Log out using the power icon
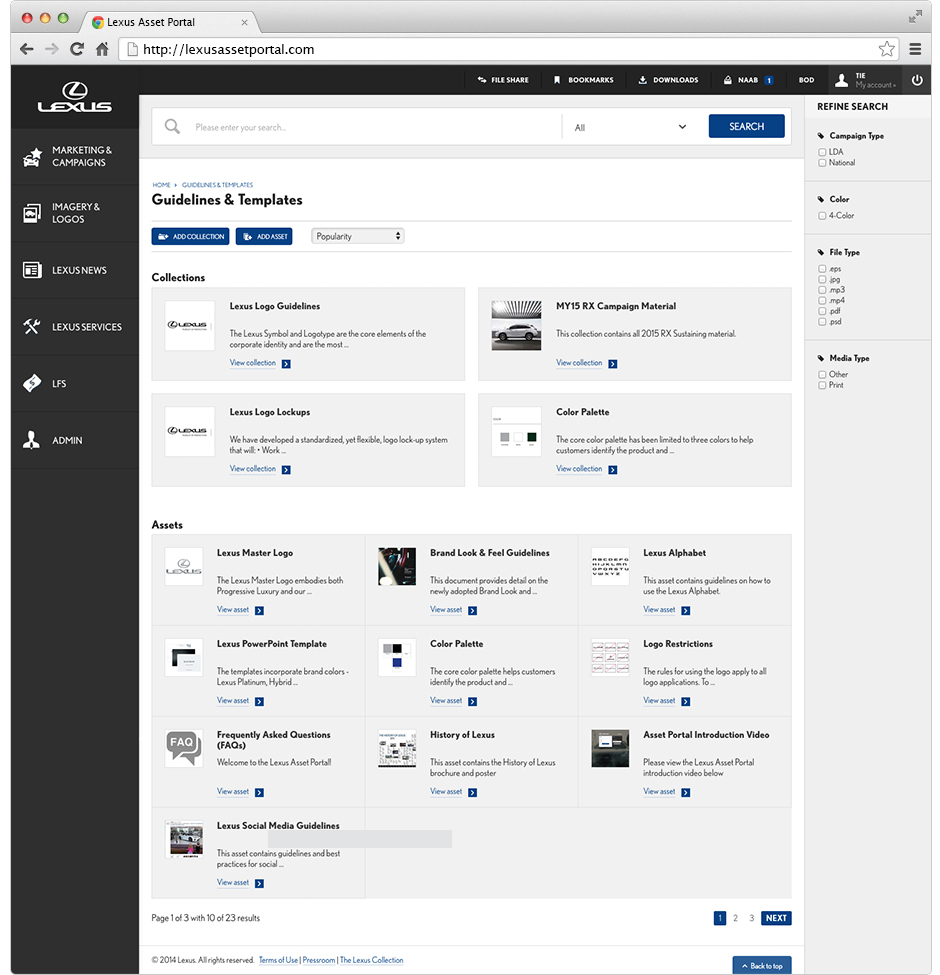The height and width of the screenshot is (975, 940). click(917, 80)
